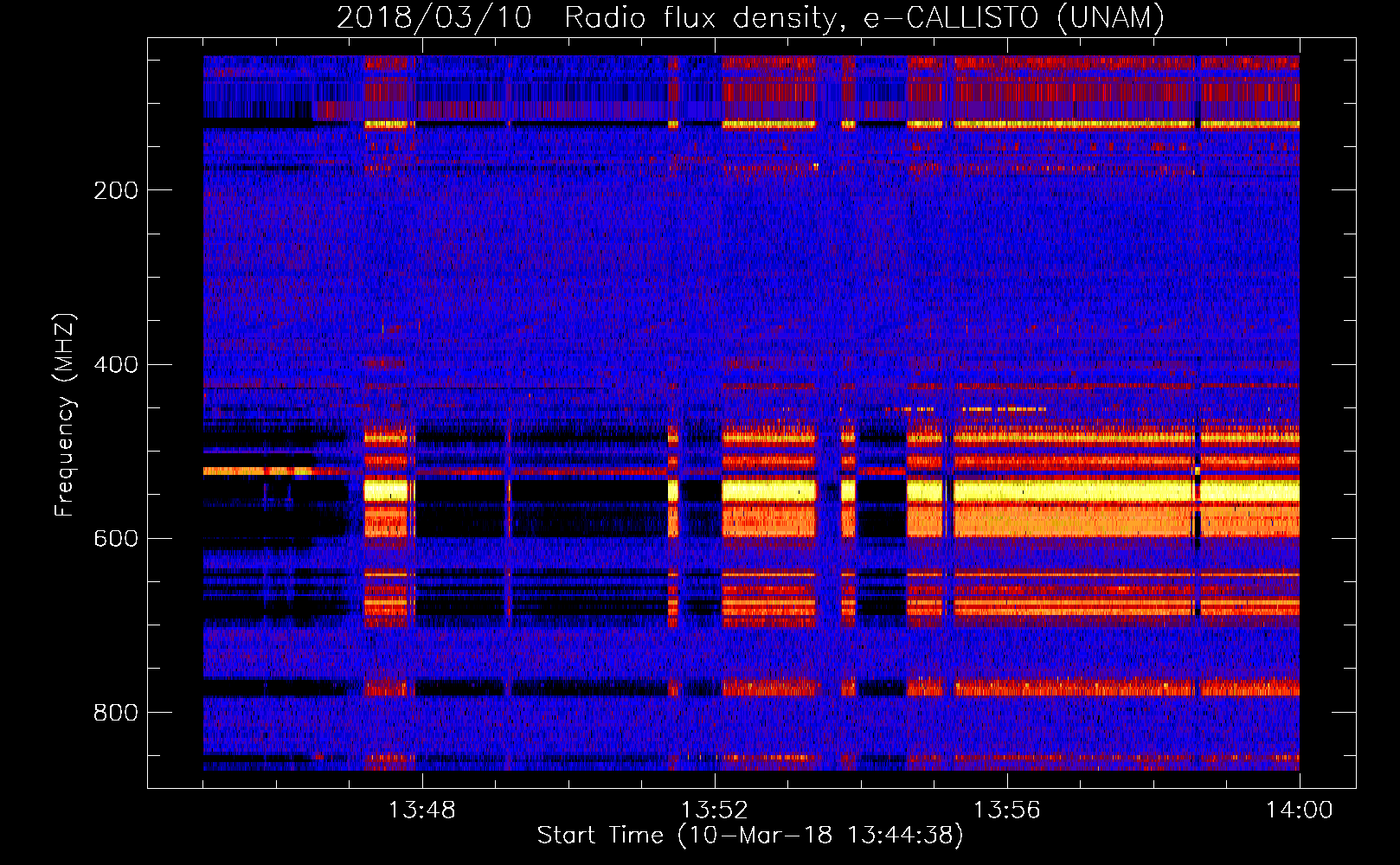
Task: Click the 13:56 time tick label
Action: point(1007,811)
